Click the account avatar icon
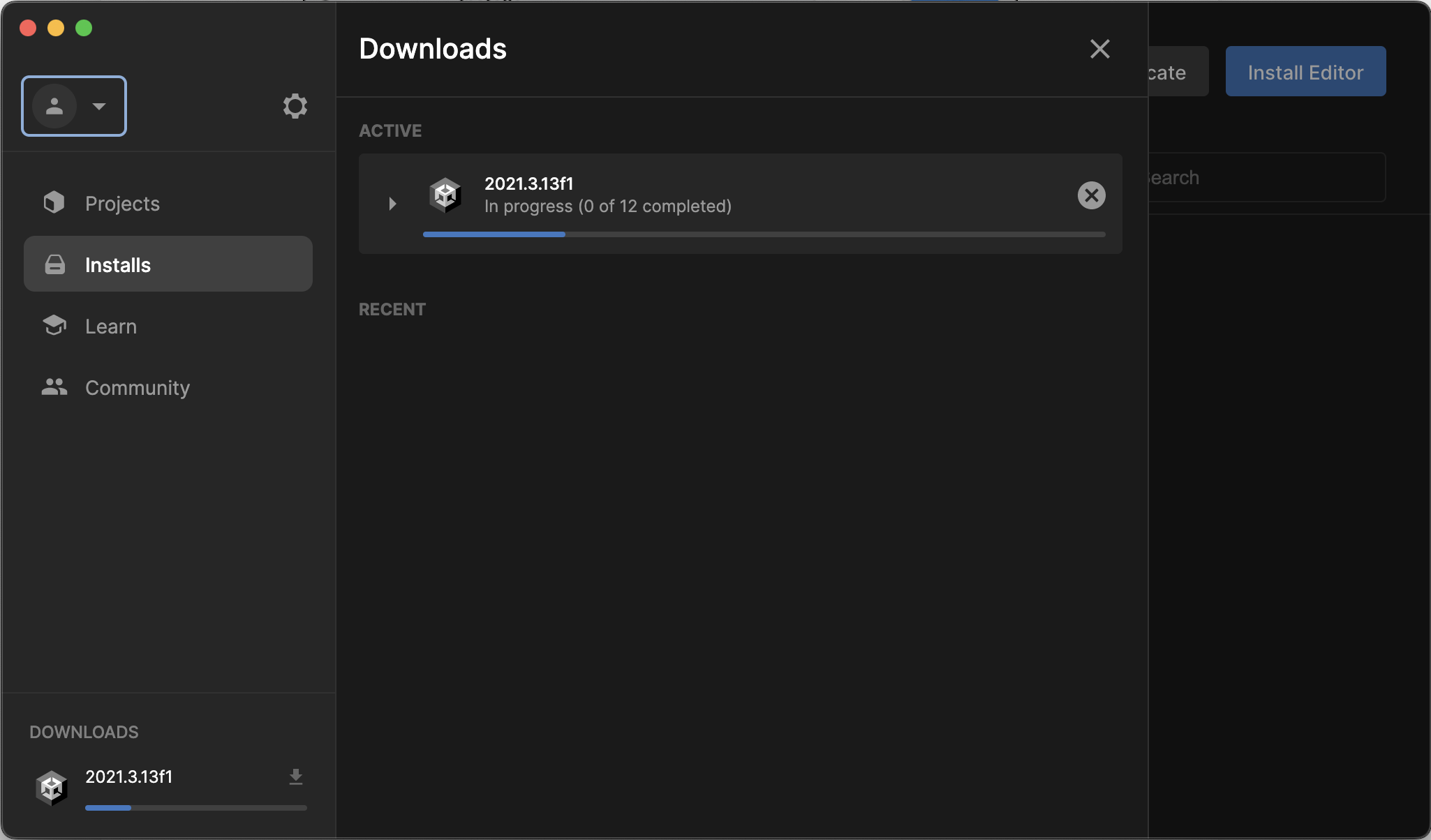The image size is (1431, 840). point(54,106)
